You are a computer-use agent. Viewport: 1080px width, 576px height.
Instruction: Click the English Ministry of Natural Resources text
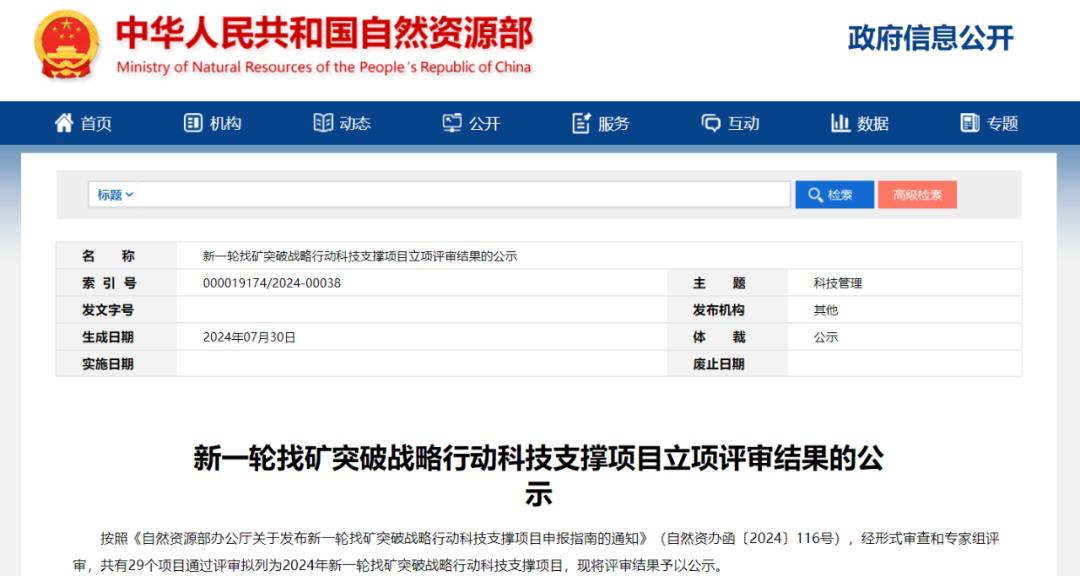[324, 67]
